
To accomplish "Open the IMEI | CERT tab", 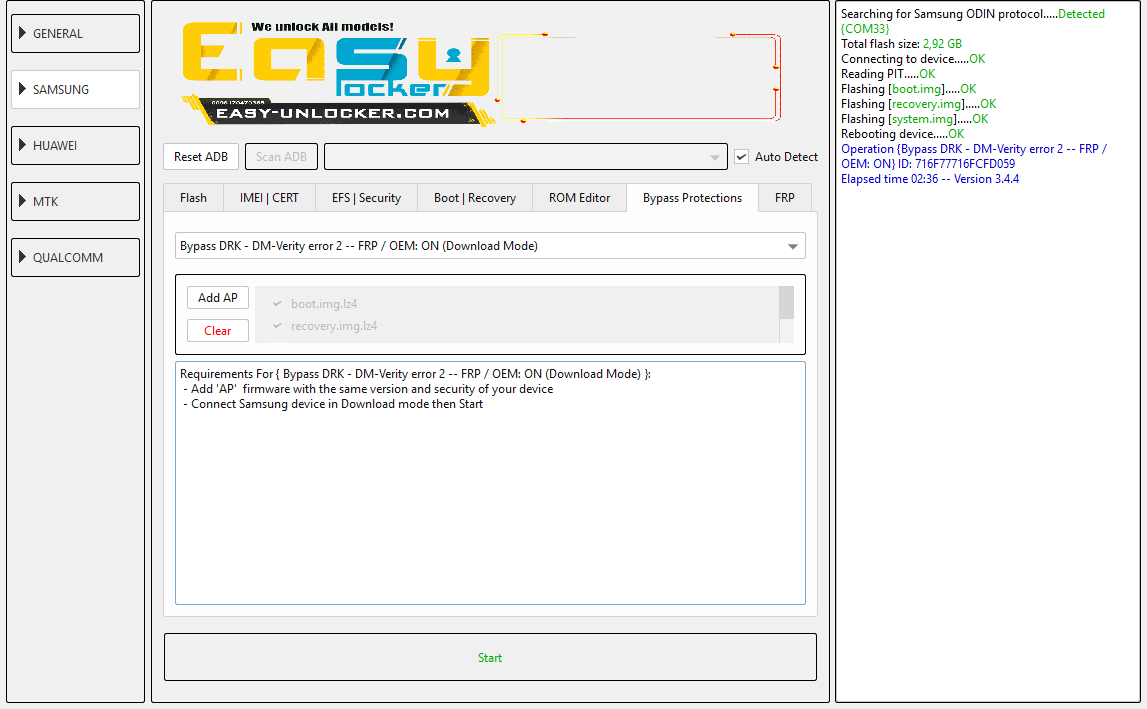I will pyautogui.click(x=269, y=198).
